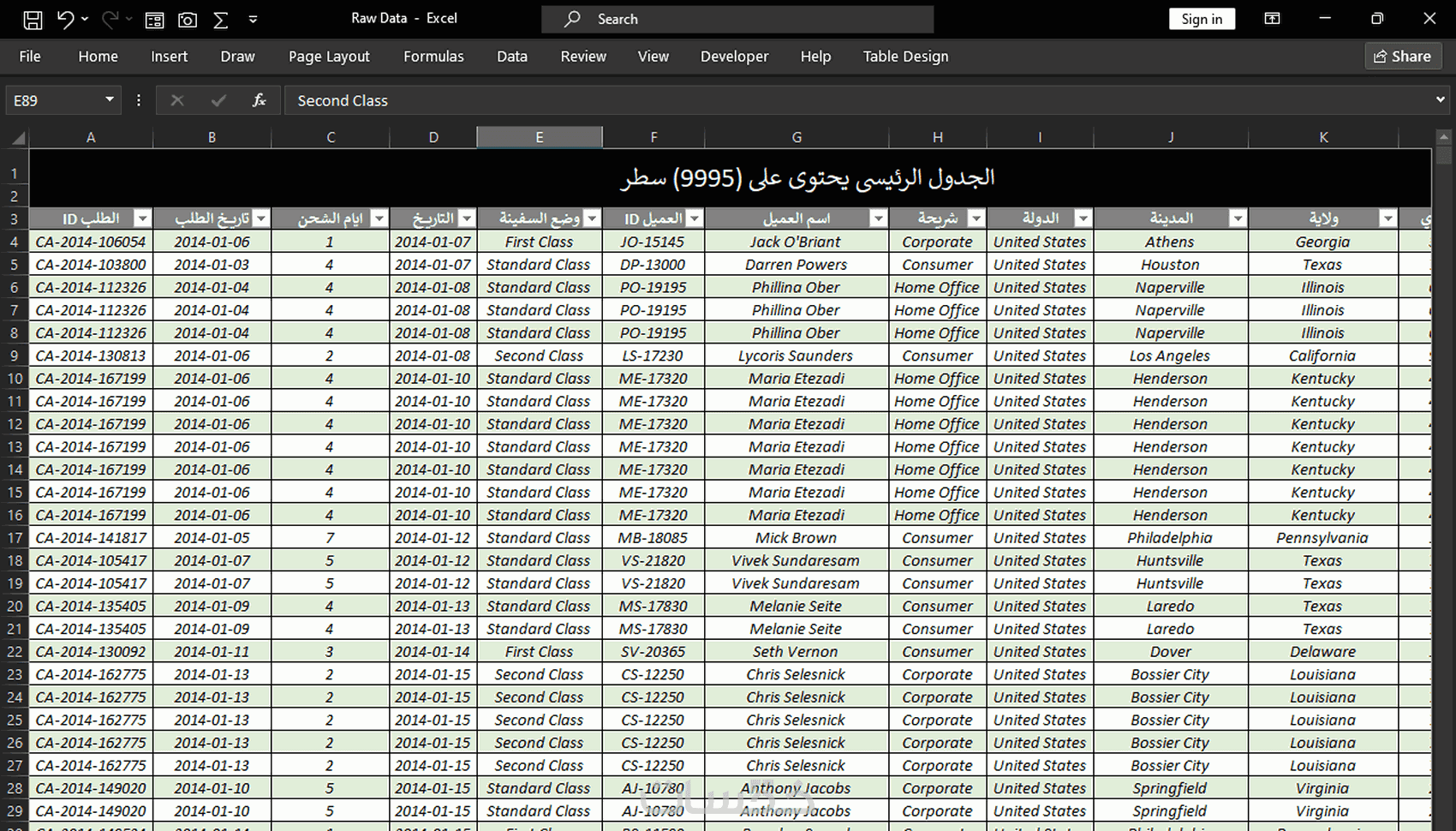Select the Delaware state cell

[1322, 652]
